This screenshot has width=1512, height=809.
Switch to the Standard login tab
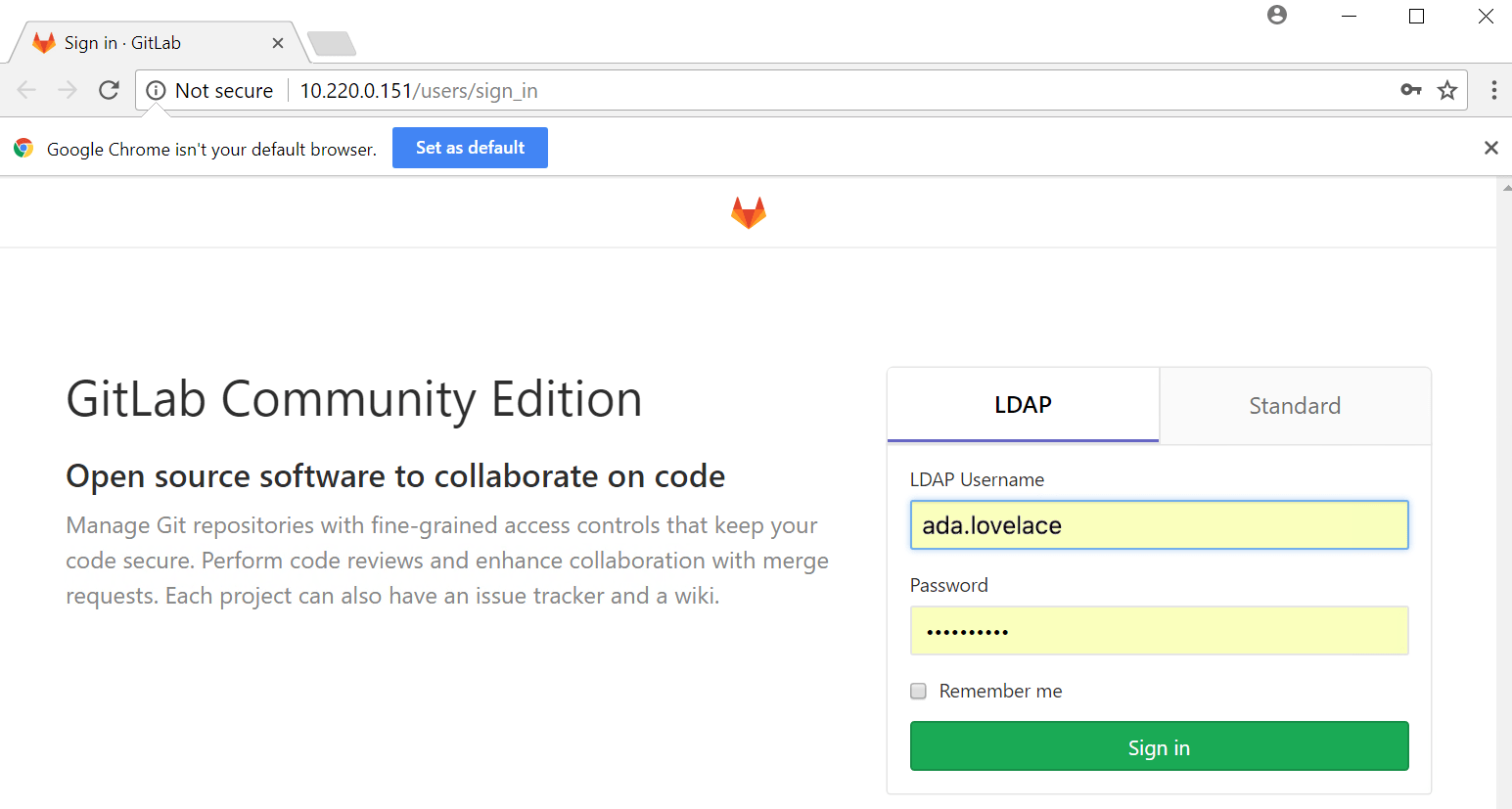coord(1295,406)
